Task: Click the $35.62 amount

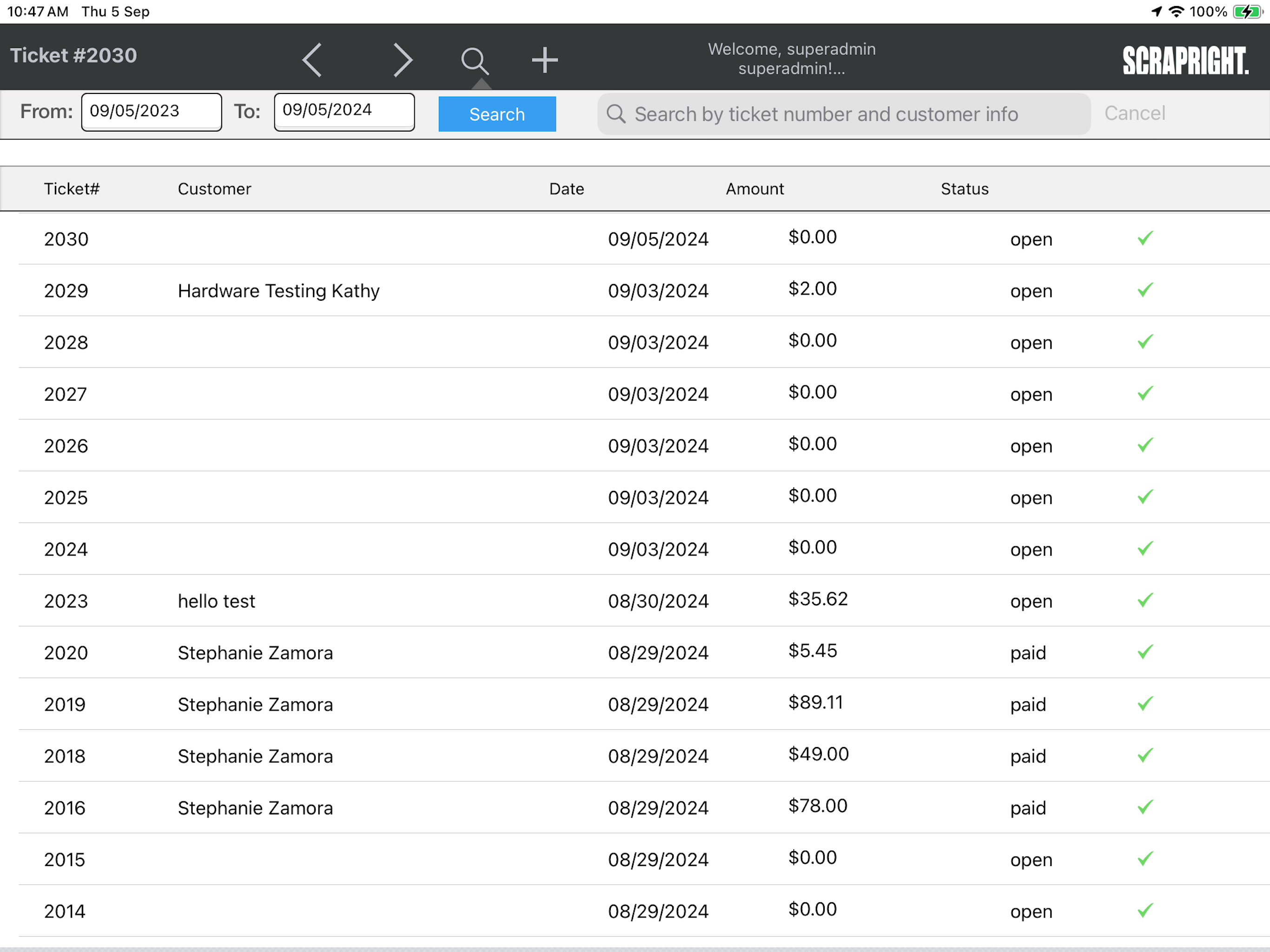Action: click(818, 599)
